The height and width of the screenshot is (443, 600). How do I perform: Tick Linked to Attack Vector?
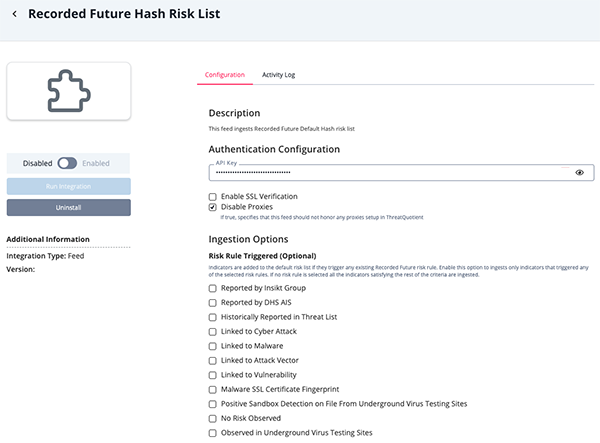213,360
